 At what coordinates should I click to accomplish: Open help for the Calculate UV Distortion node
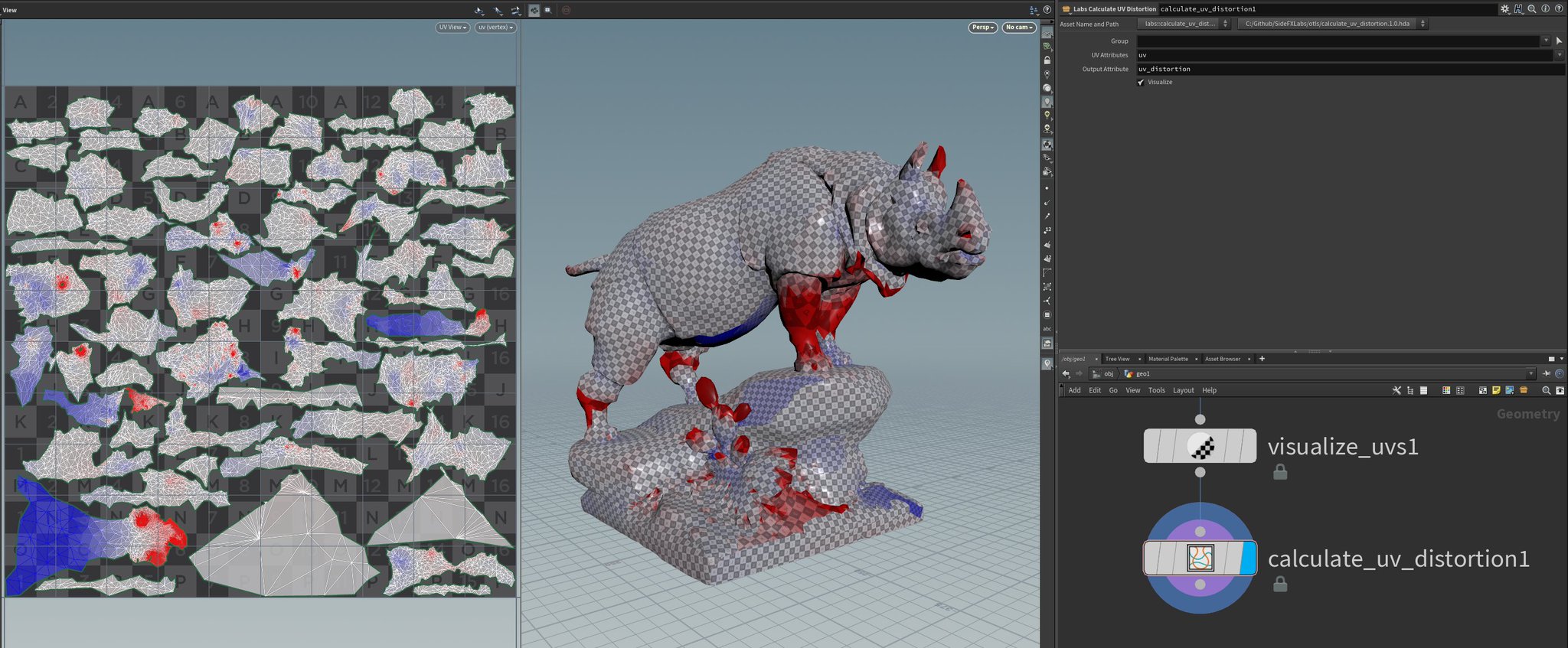pos(1559,9)
